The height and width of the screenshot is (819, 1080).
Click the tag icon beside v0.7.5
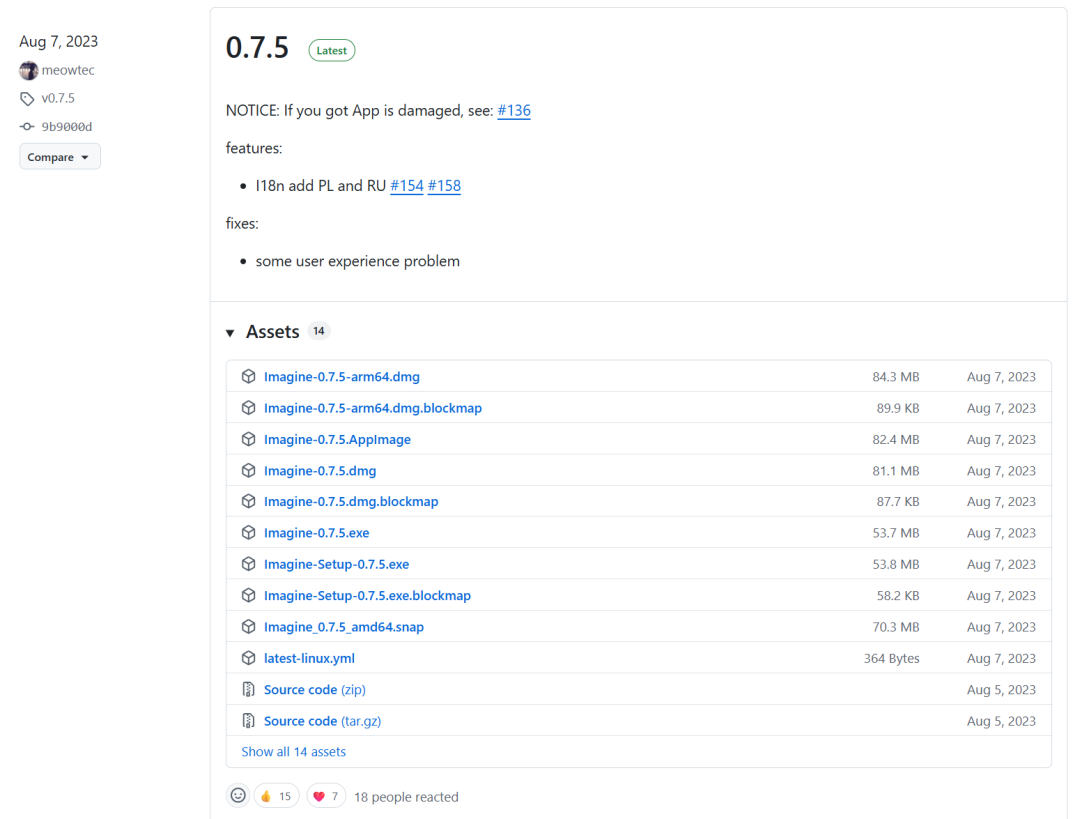tap(27, 99)
